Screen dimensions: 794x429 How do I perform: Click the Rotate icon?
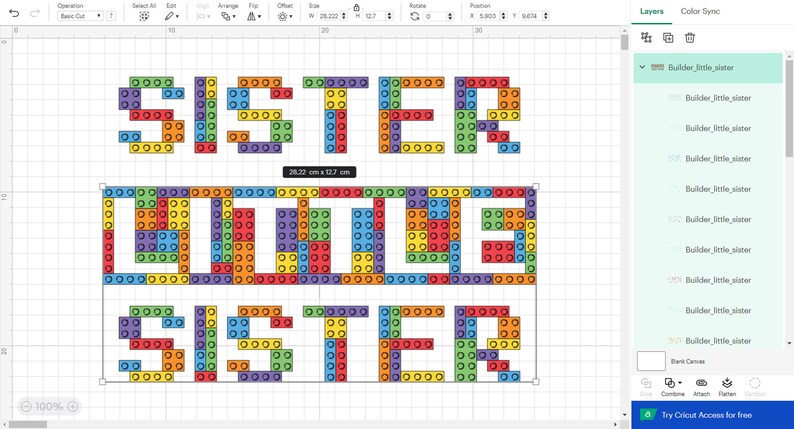[x=415, y=16]
